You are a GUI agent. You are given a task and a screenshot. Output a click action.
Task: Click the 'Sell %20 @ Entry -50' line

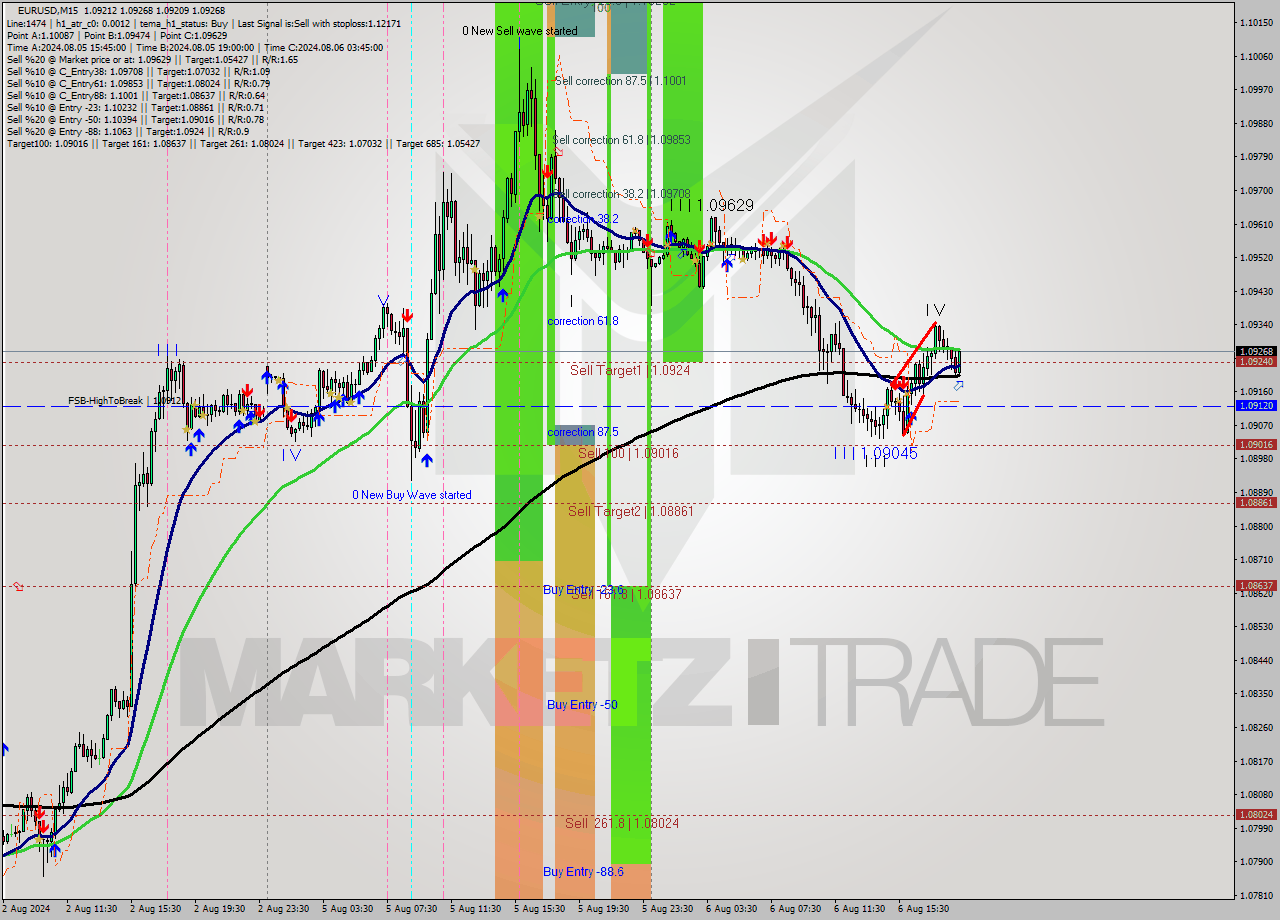click(x=135, y=119)
